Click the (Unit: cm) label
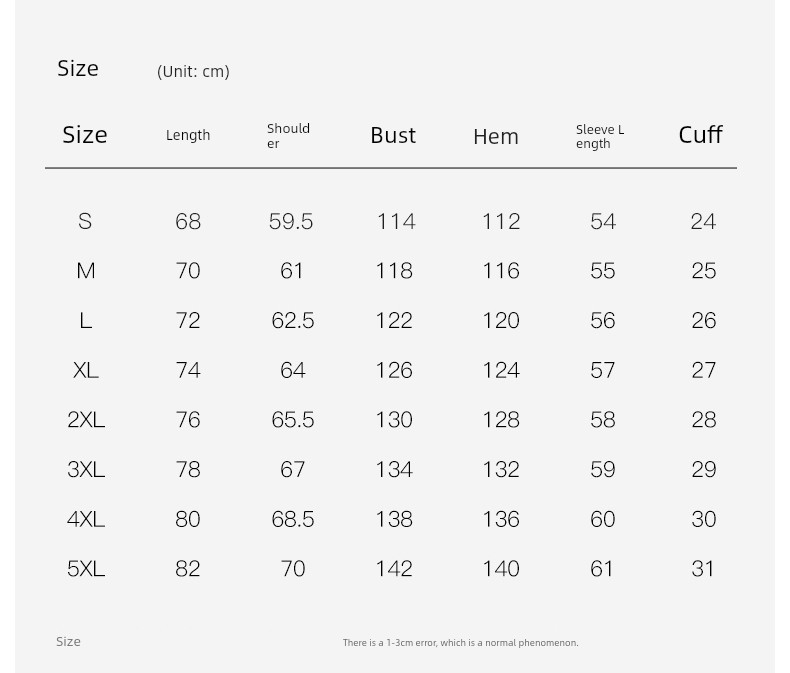Viewport: 790px width, 673px height. tap(193, 72)
